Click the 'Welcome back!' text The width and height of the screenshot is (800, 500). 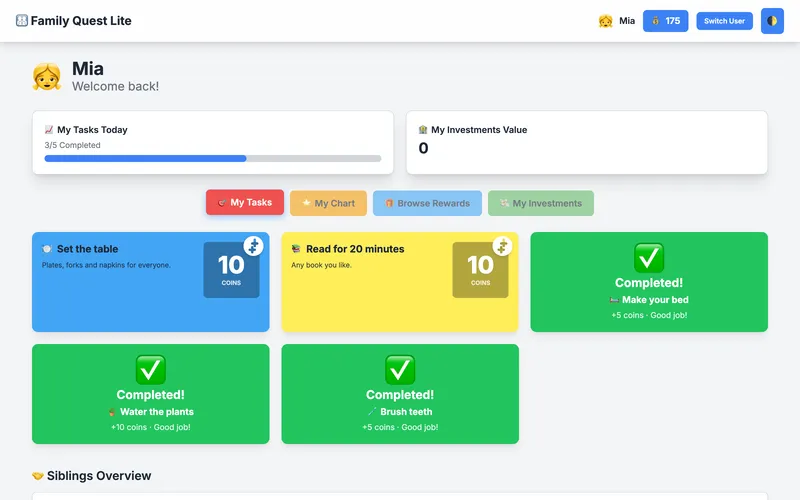tap(115, 86)
